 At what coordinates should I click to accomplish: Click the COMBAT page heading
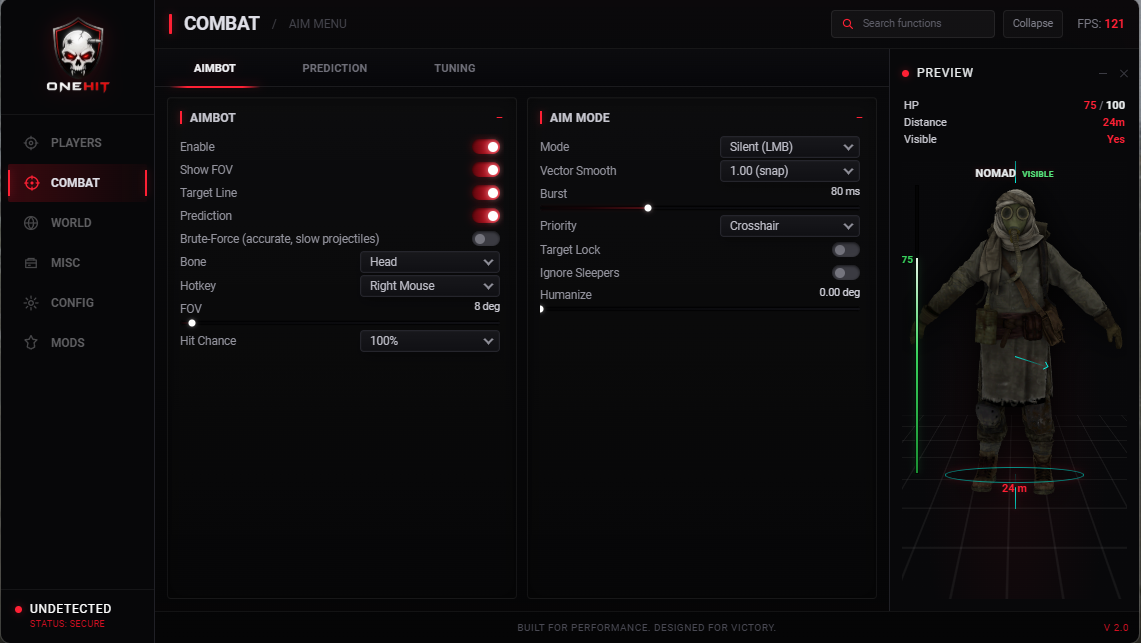221,24
